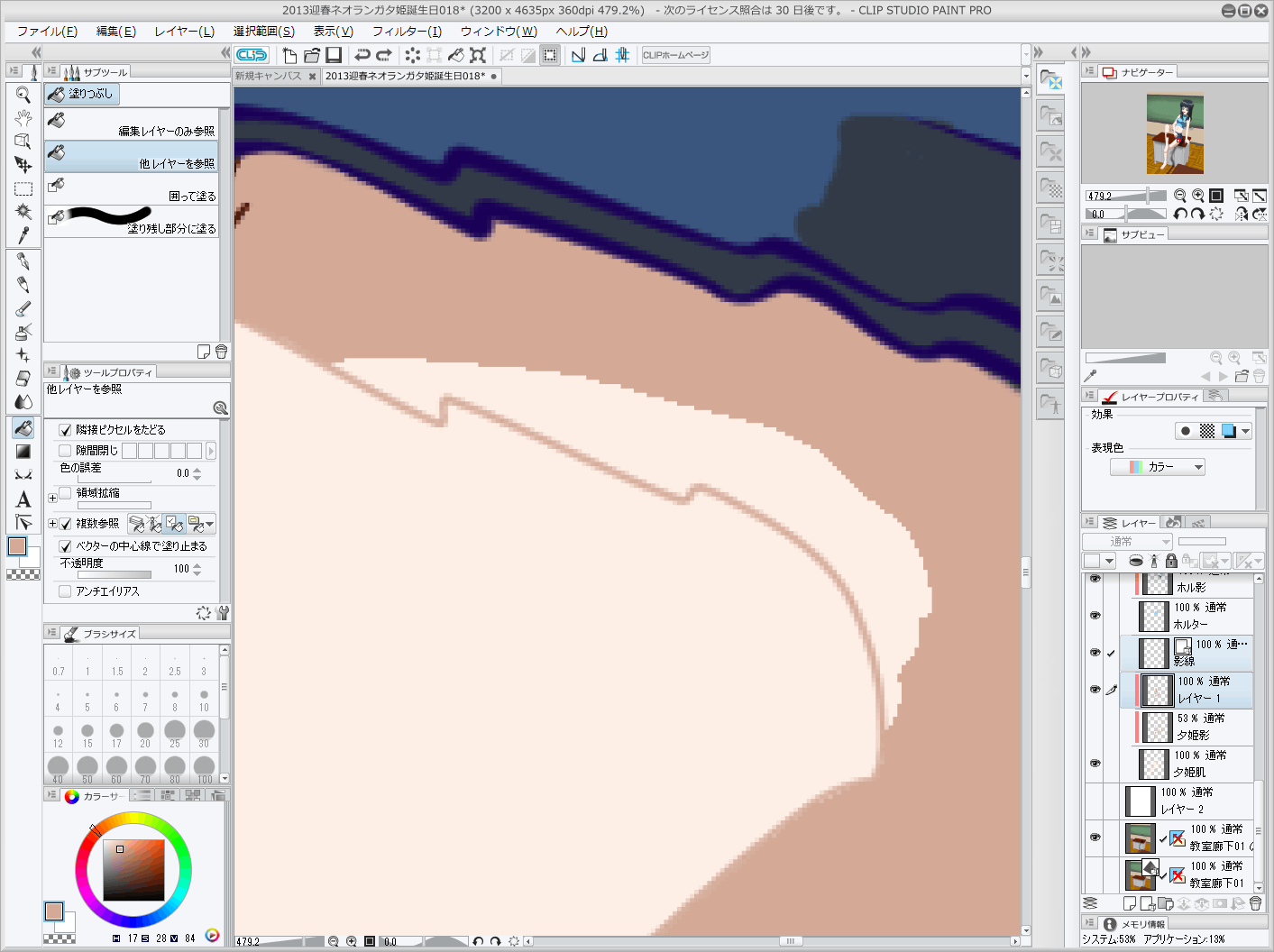Open the layer blend mode 通常 dropdown
The image size is (1274, 952).
[1127, 542]
